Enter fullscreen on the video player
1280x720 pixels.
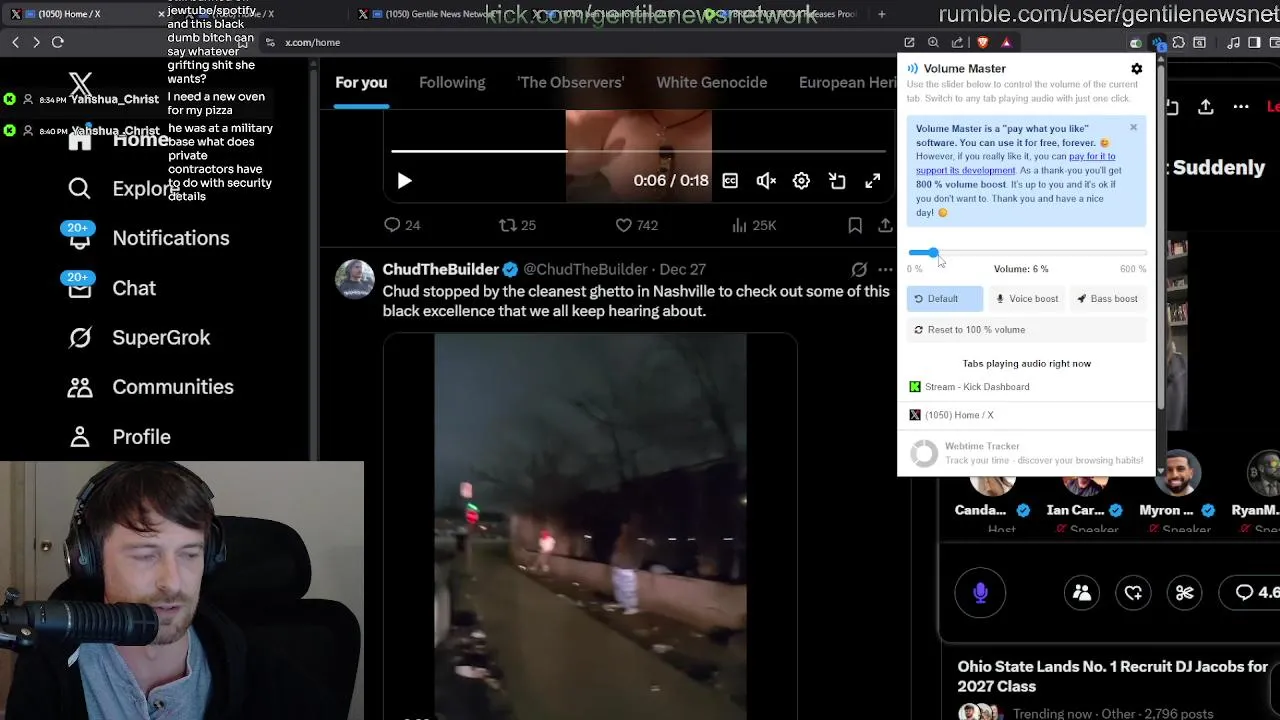pyautogui.click(x=873, y=181)
